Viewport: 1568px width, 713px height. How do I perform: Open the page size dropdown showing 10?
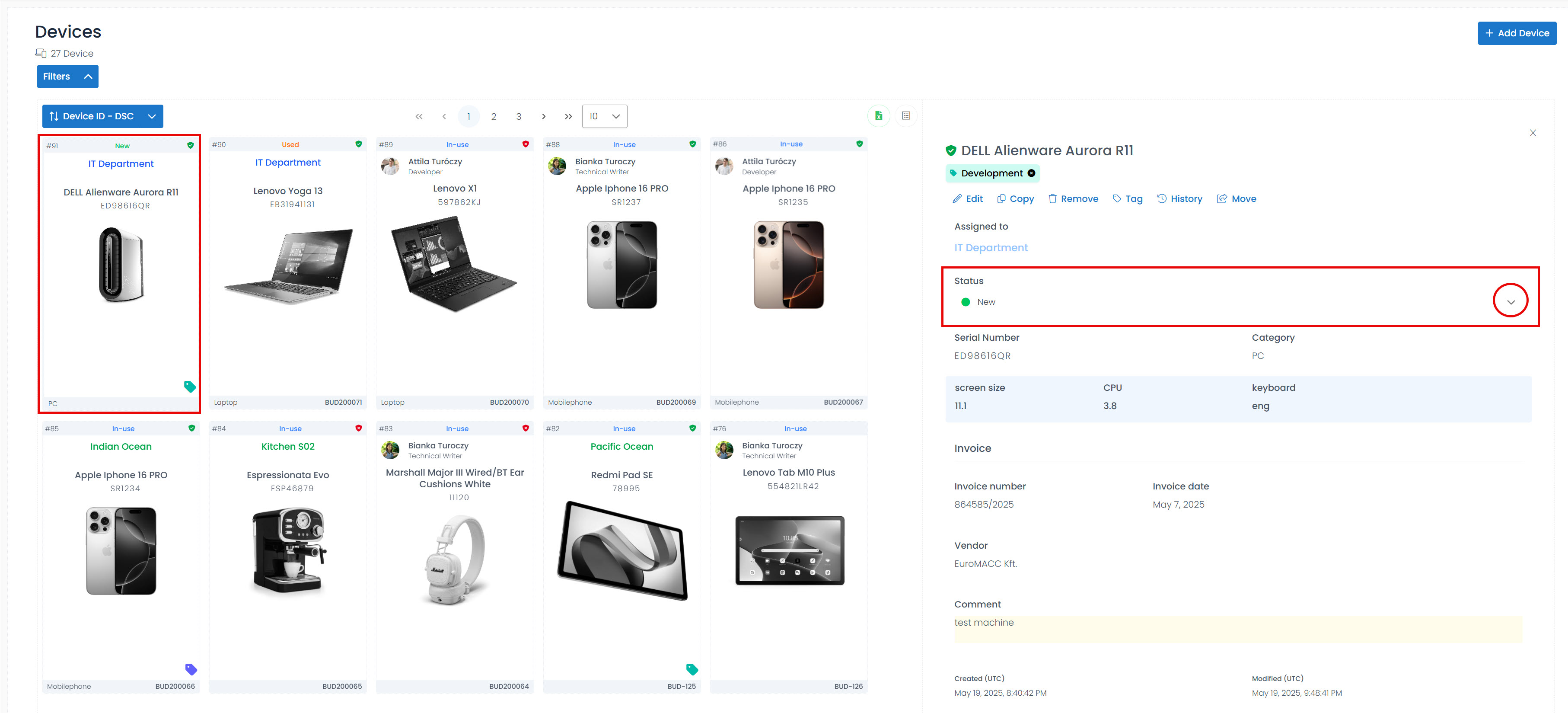click(605, 116)
